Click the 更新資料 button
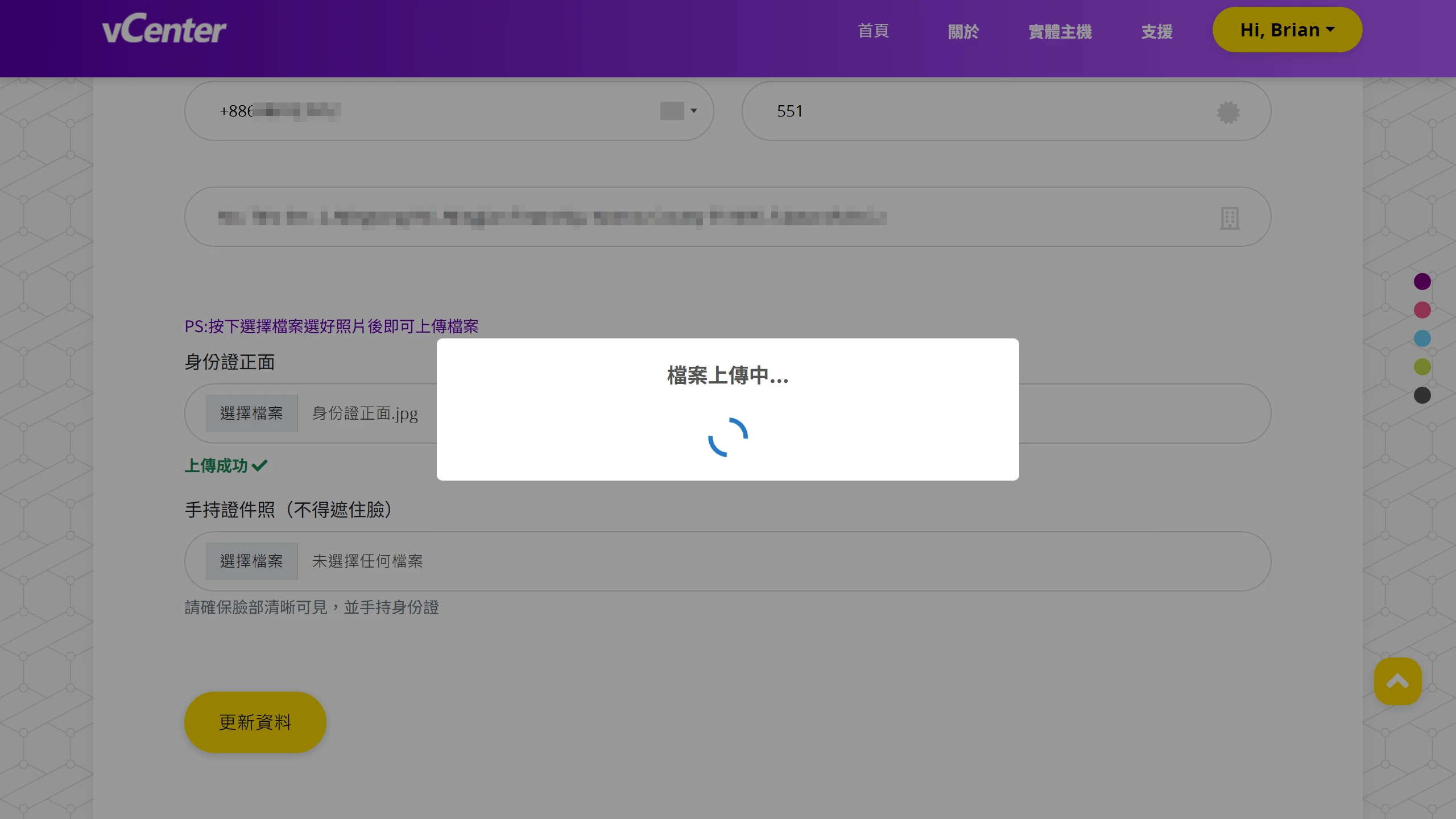 (254, 721)
